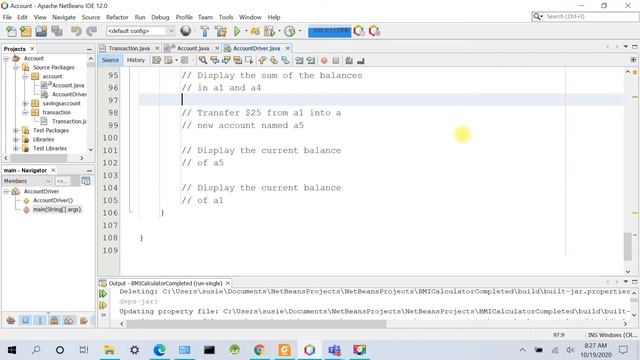This screenshot has height=360, width=640.
Task: Select AccountDriver() constructor in Navigator
Action: click(x=53, y=200)
